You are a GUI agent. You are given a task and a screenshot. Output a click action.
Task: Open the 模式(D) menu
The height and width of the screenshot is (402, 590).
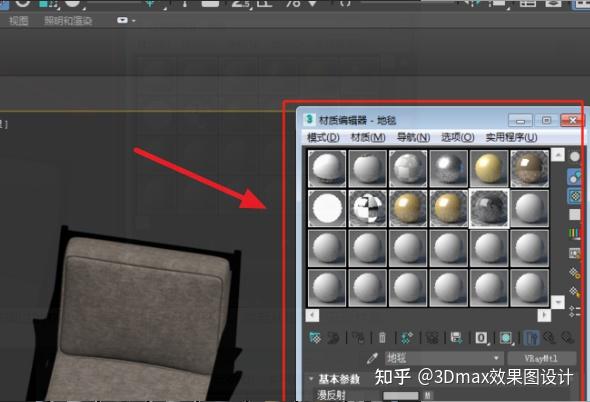click(323, 137)
